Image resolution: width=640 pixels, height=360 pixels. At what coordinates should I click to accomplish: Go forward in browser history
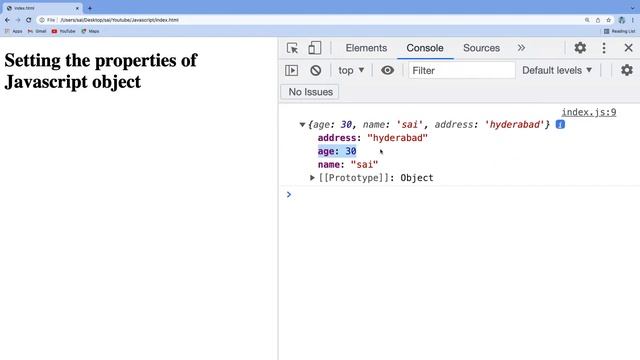click(18, 20)
